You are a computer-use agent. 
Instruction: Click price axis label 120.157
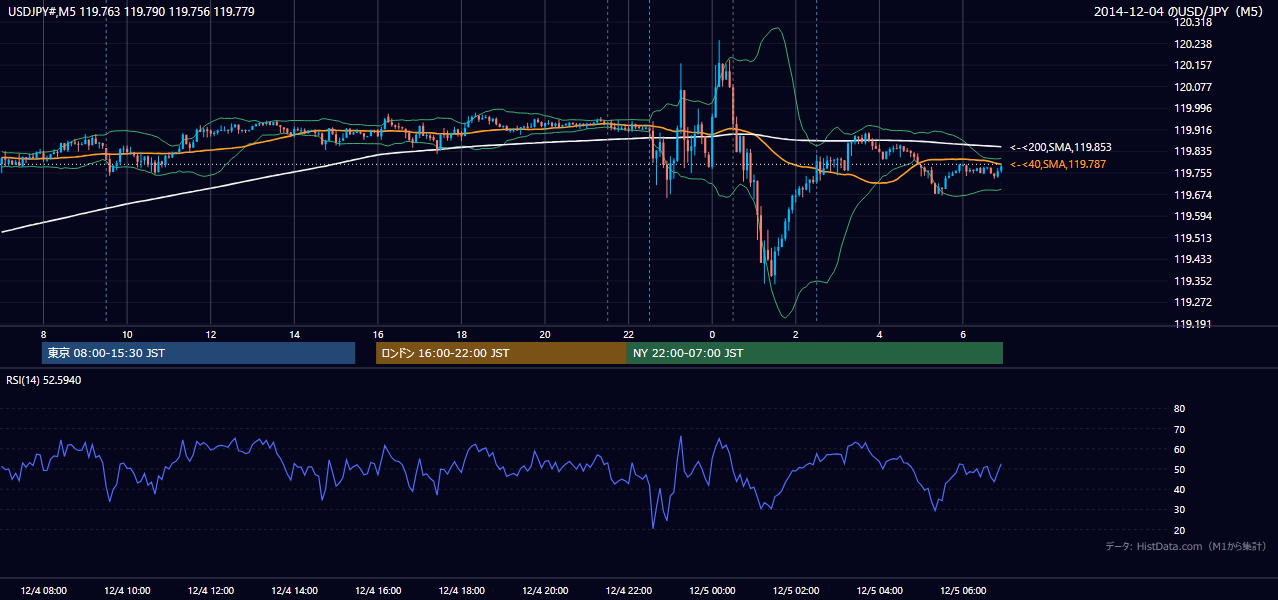click(1194, 66)
